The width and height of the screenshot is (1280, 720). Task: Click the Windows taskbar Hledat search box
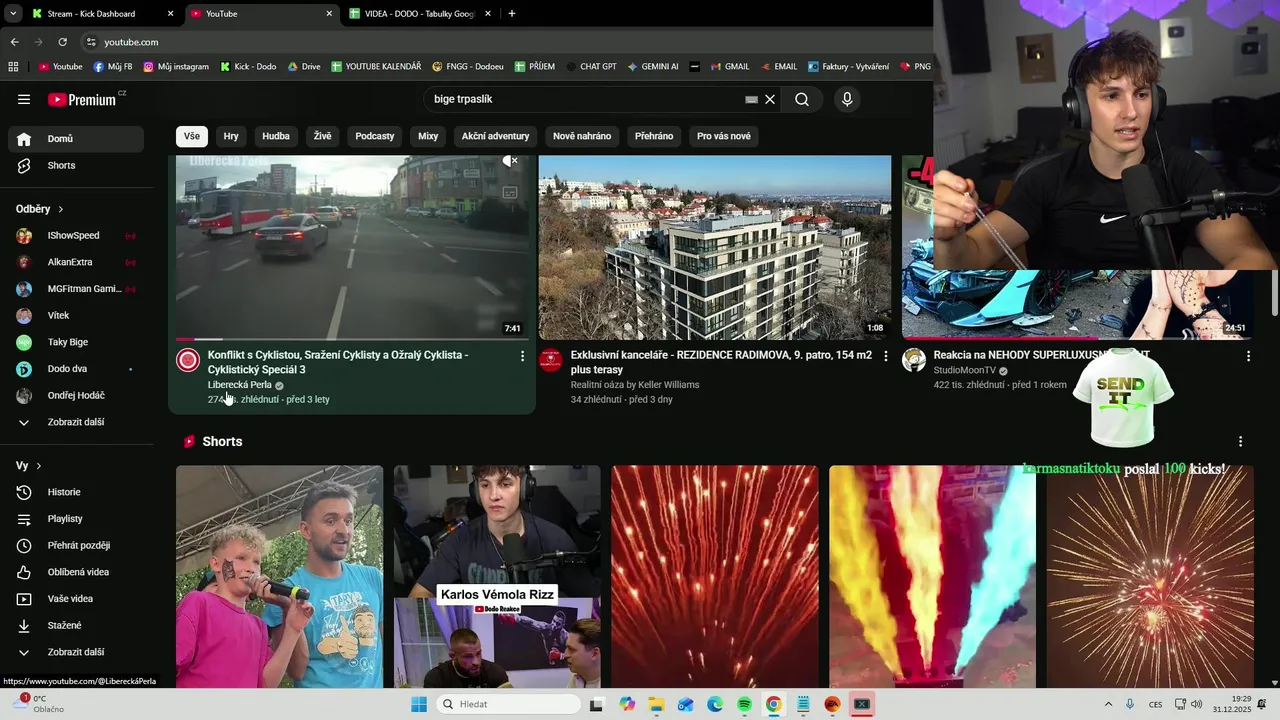coord(508,704)
